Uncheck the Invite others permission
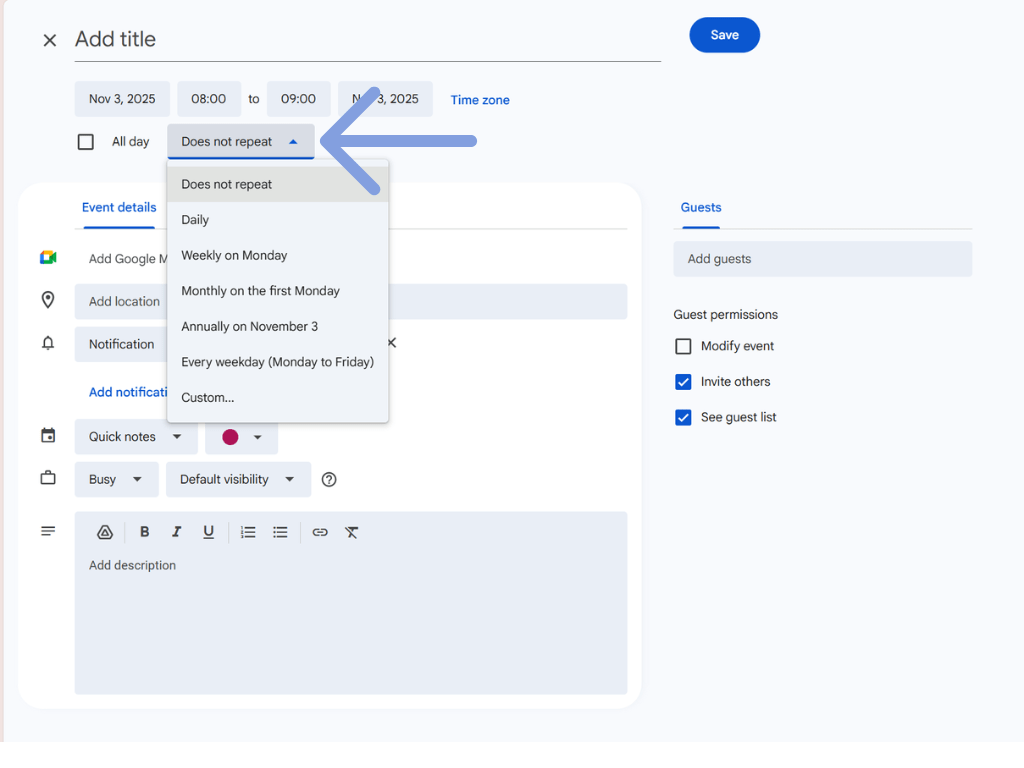Viewport: 1024px width, 768px height. tap(683, 382)
